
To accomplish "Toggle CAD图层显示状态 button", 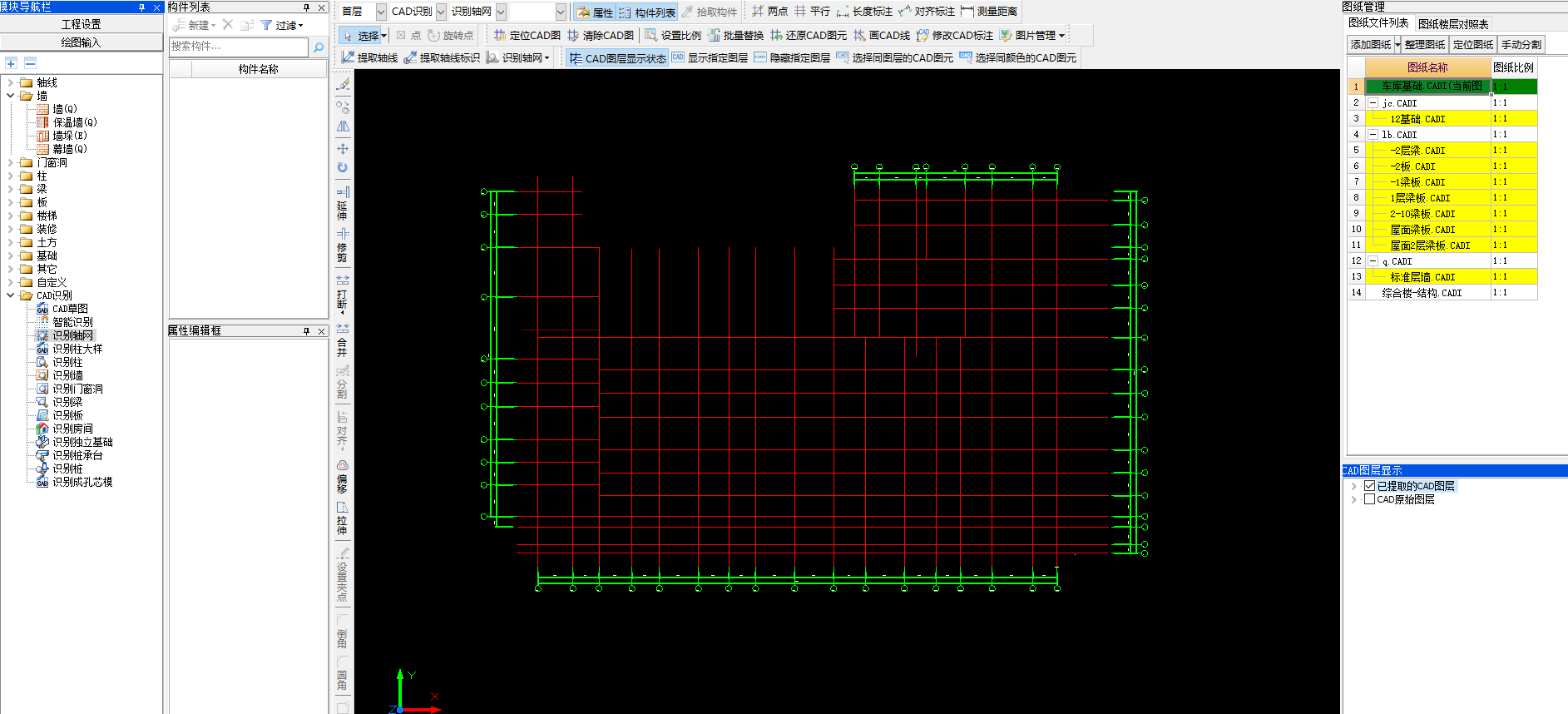I will pos(617,58).
